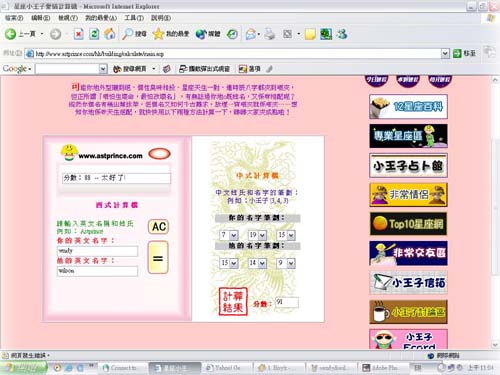This screenshot has height=375, width=500.
Task: Open the Mail envelope icon
Action: coord(251,34)
